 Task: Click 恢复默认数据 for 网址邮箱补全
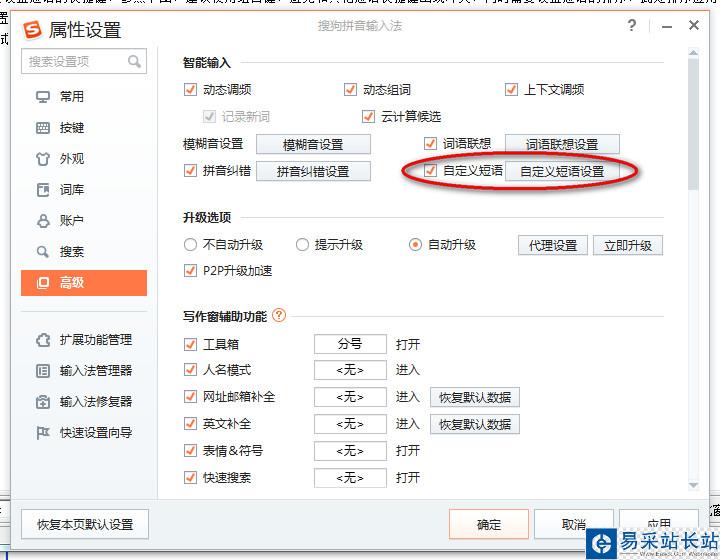pyautogui.click(x=475, y=397)
